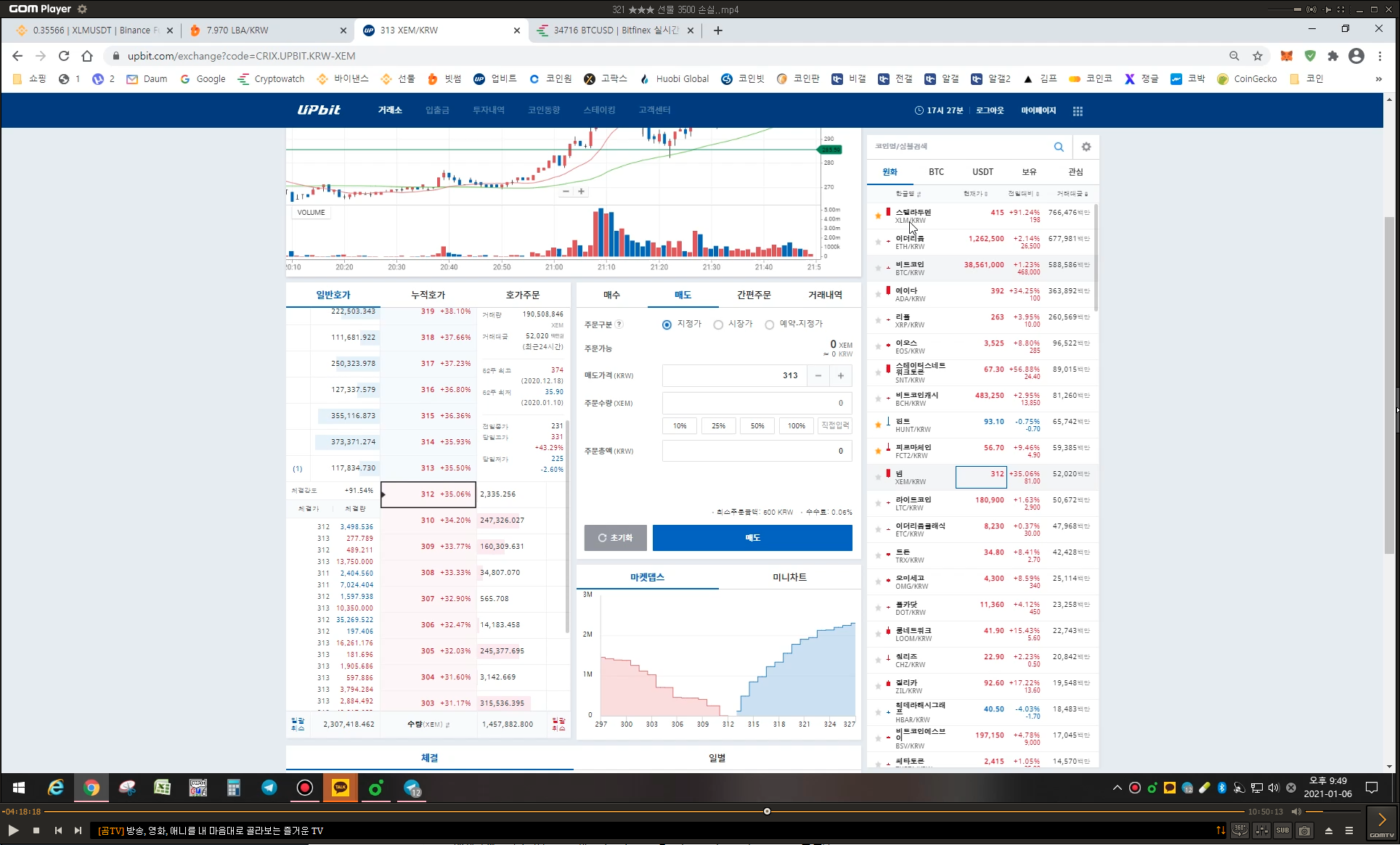The image size is (1400, 845).
Task: Select 예약-지정가 reserved order radio button
Action: click(x=769, y=324)
